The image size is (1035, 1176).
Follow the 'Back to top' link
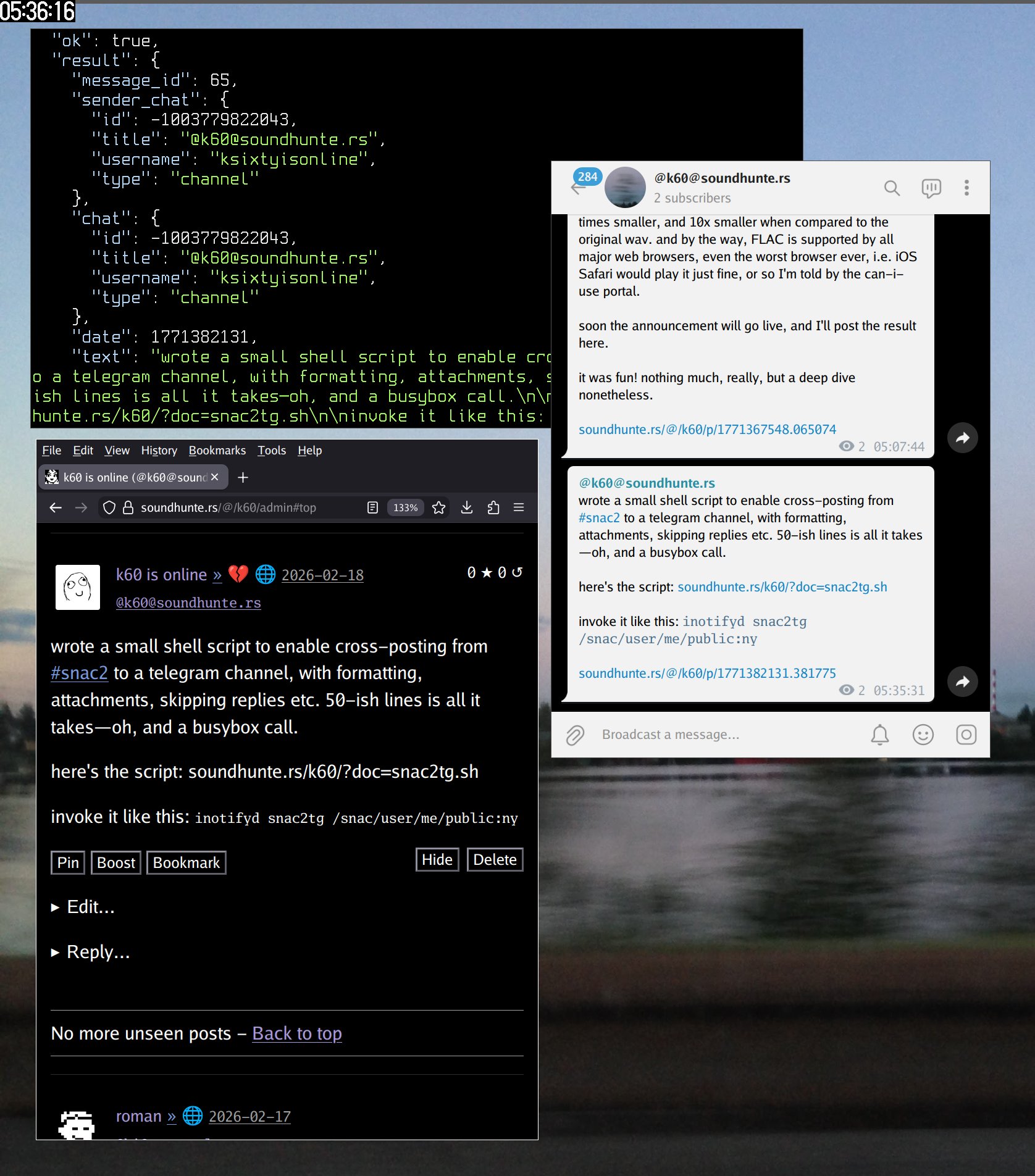coord(296,1033)
